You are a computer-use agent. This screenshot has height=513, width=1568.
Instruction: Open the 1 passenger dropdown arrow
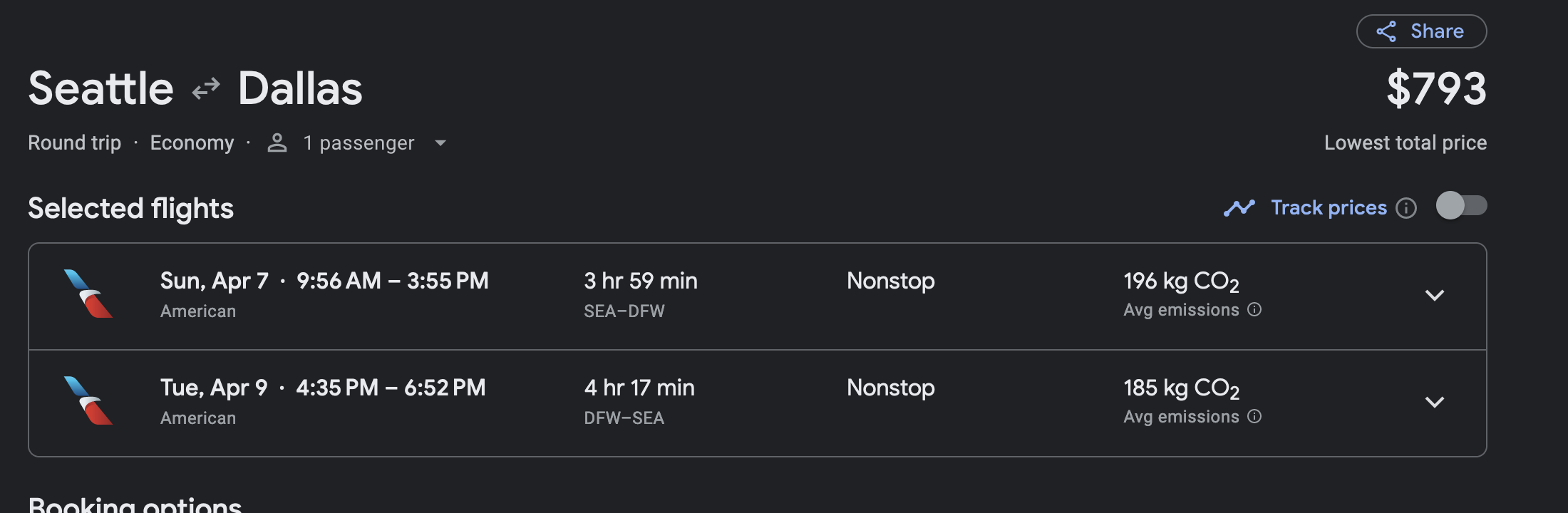440,143
